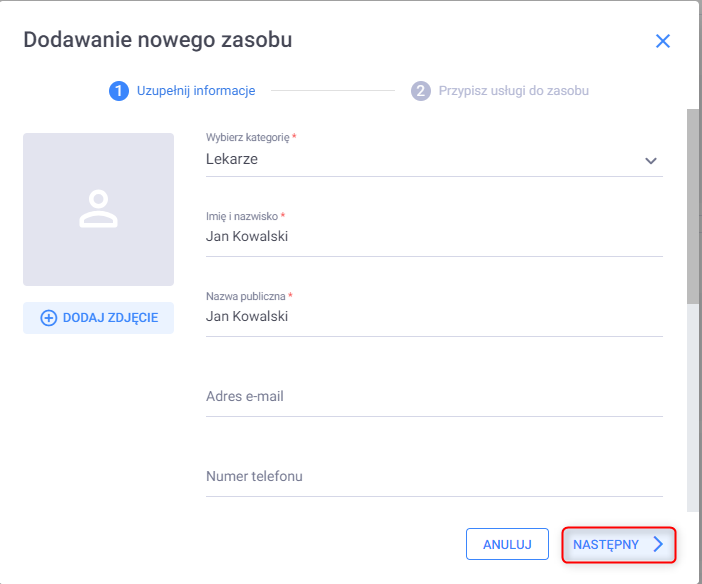Click the step 1 circle indicator
The image size is (702, 584).
pos(119,91)
